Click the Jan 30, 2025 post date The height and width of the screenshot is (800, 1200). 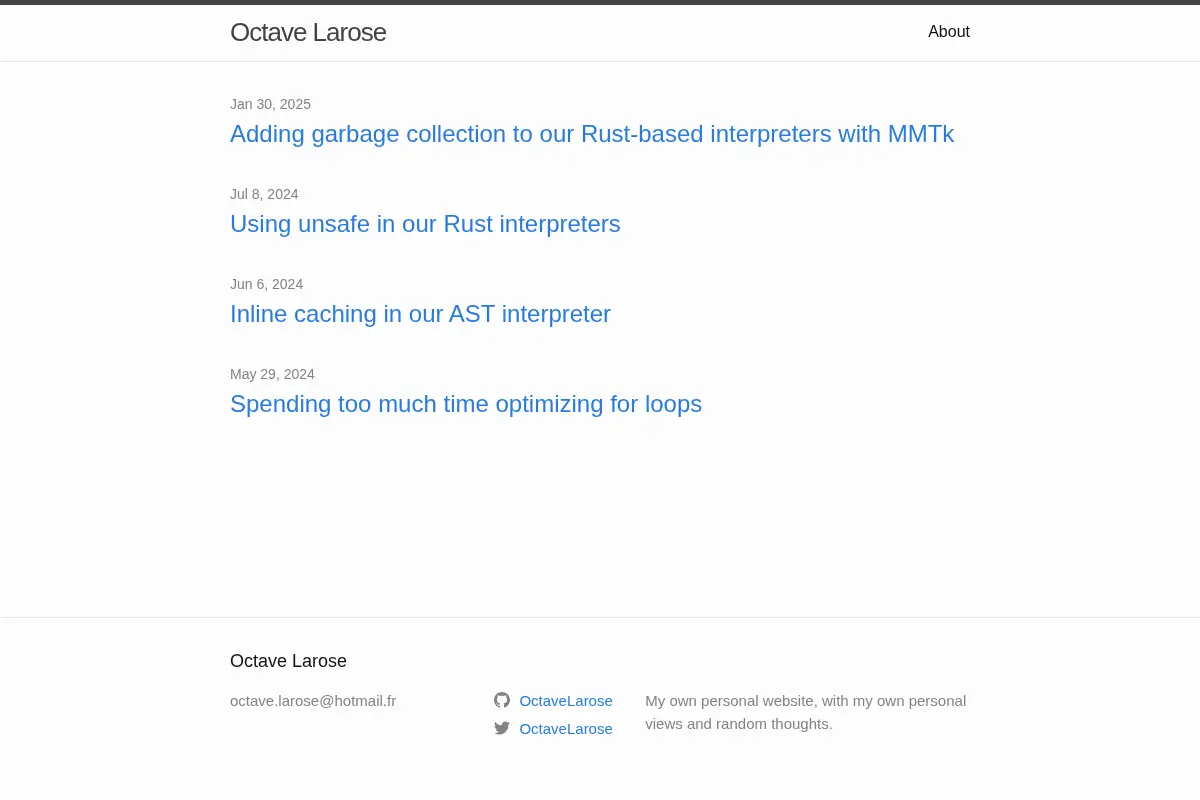270,104
